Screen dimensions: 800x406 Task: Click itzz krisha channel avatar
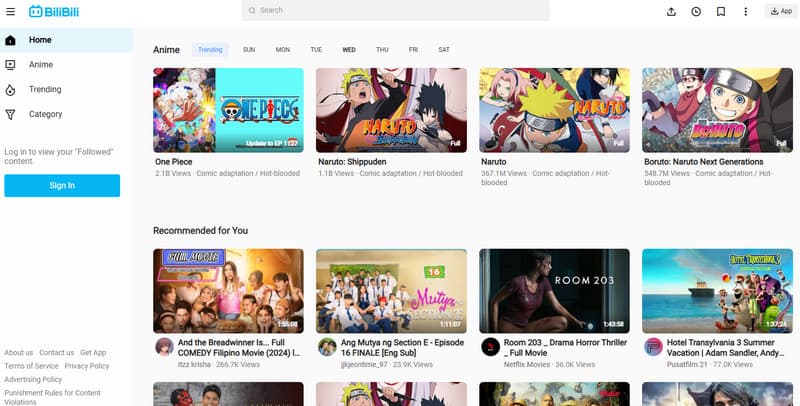(164, 347)
